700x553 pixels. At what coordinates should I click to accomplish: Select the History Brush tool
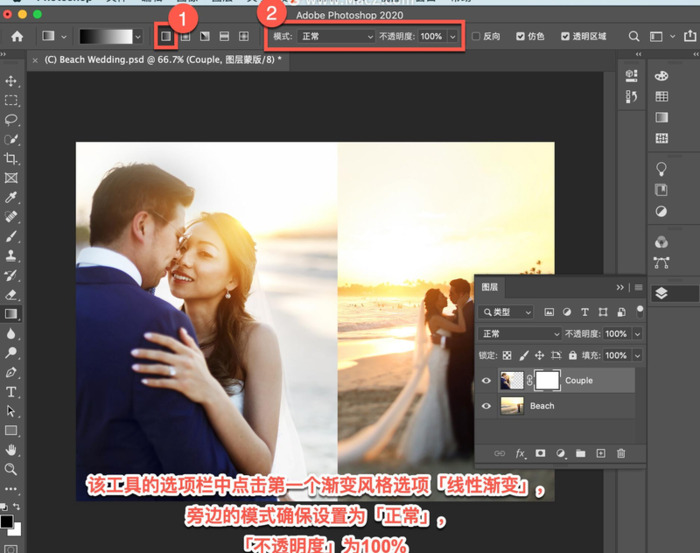click(11, 275)
